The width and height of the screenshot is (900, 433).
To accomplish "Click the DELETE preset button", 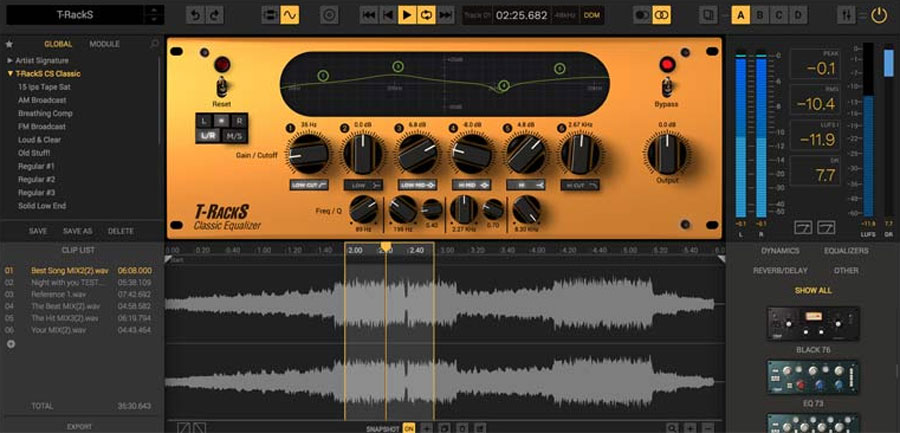I will pos(121,231).
